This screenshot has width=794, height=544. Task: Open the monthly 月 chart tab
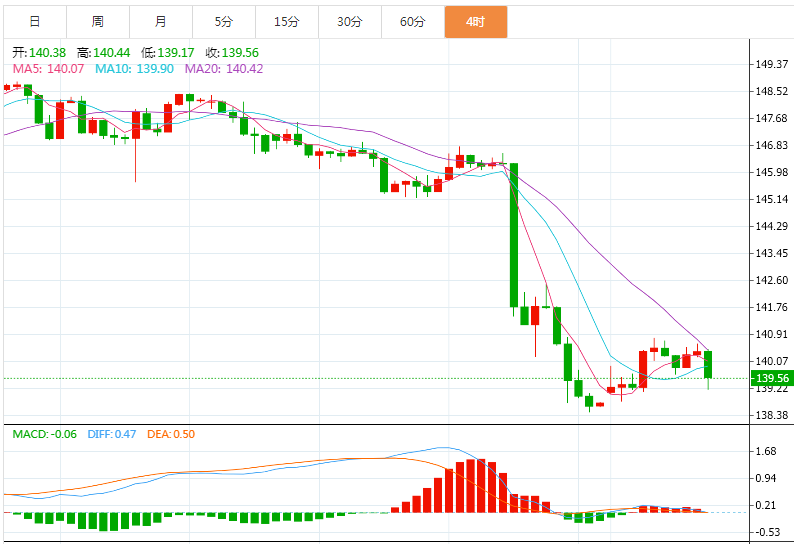161,22
